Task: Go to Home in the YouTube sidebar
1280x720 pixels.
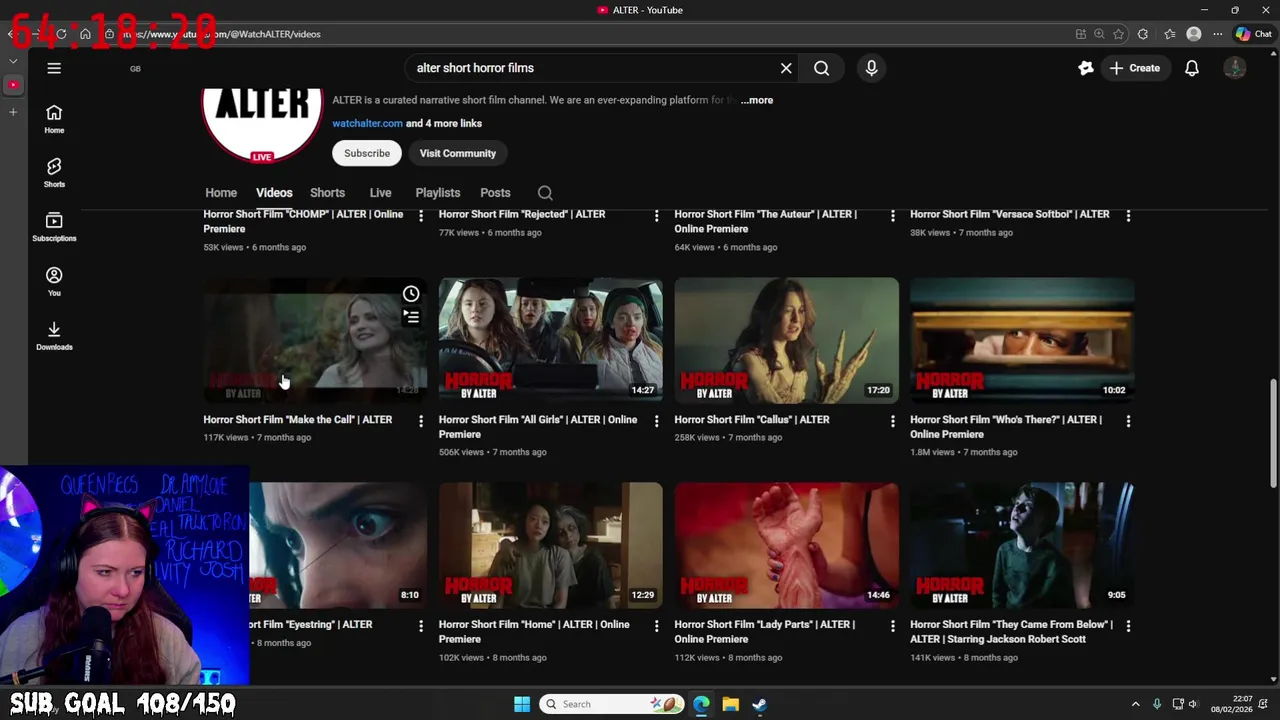Action: tap(54, 119)
